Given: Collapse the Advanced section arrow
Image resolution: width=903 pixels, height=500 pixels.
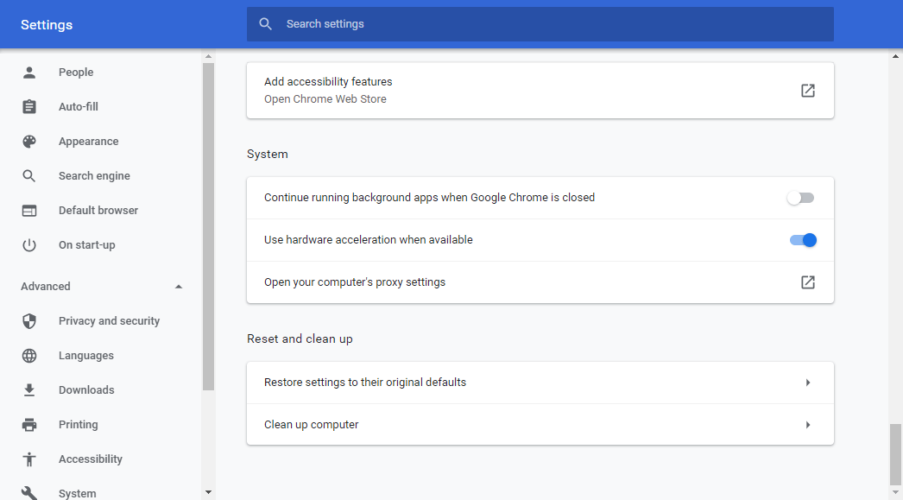Looking at the screenshot, I should 179,286.
